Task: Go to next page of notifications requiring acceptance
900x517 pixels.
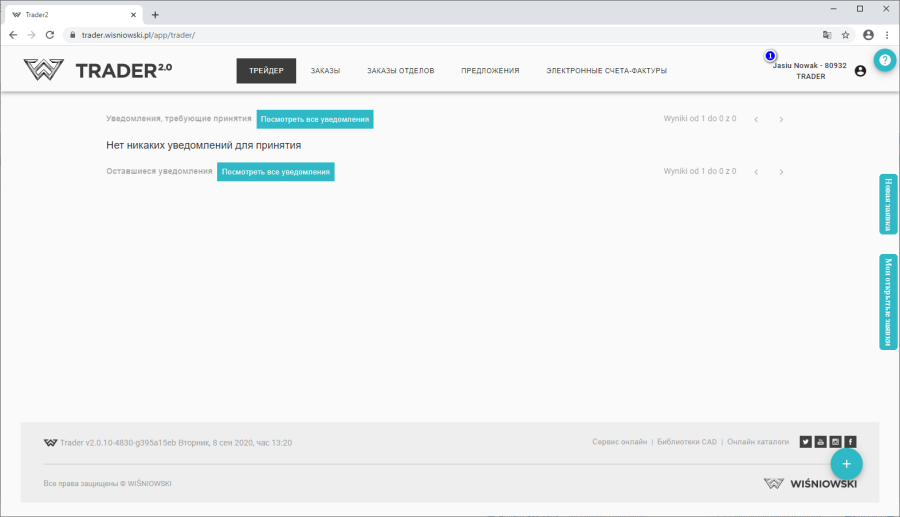Action: pos(781,119)
